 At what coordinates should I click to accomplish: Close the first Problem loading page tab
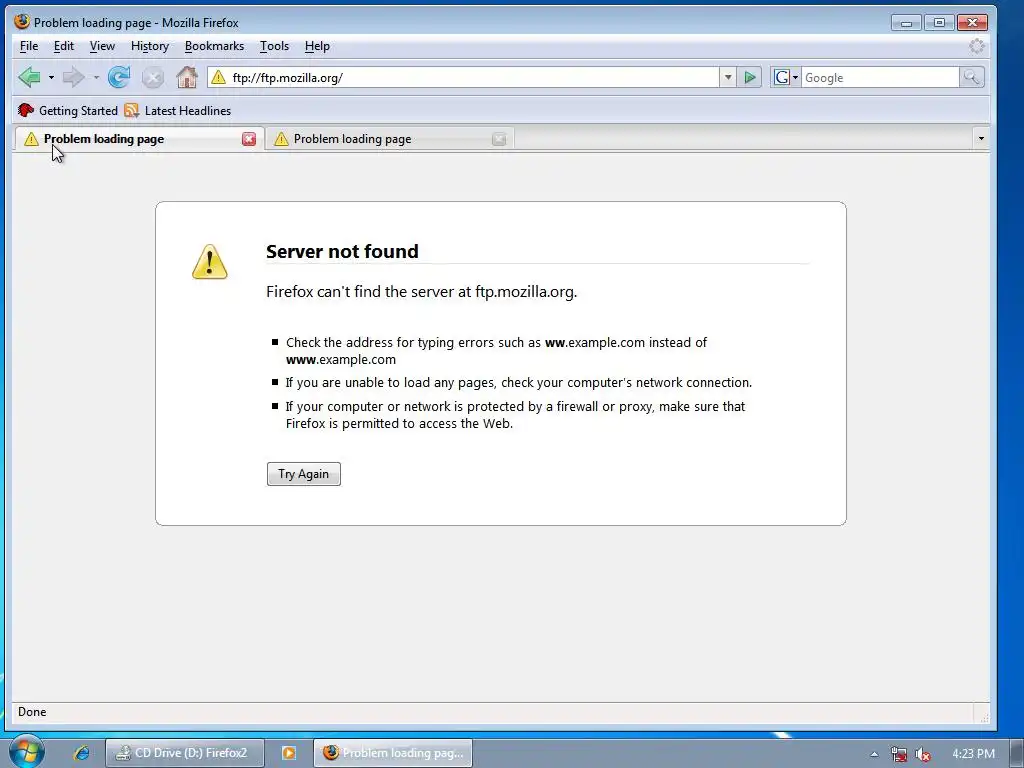click(x=249, y=139)
